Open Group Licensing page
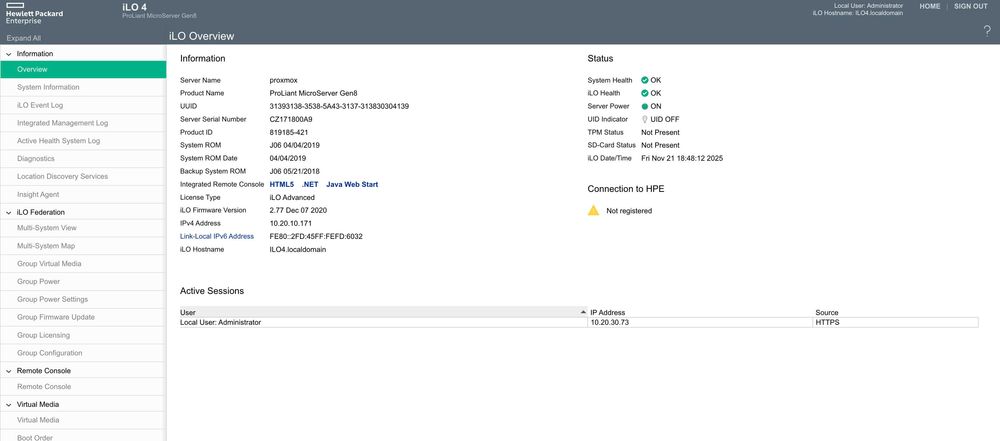This screenshot has height=441, width=1000. pos(83,335)
